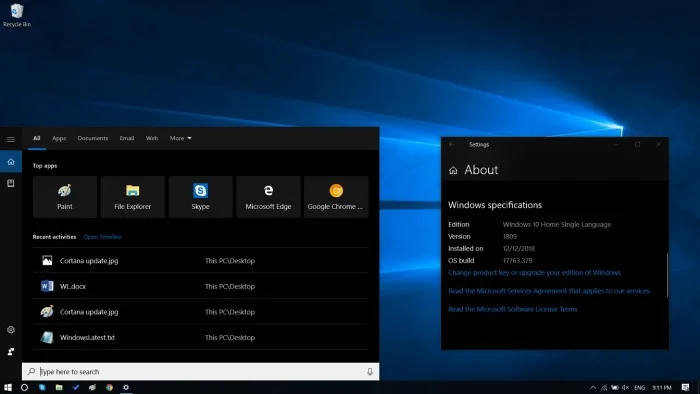Select the All search tab

click(x=37, y=138)
